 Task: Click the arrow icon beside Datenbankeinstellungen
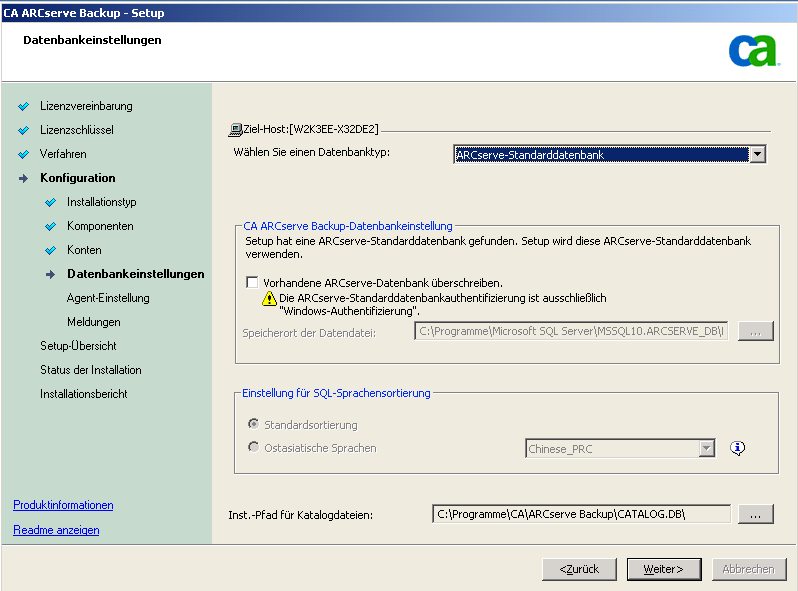pos(50,274)
